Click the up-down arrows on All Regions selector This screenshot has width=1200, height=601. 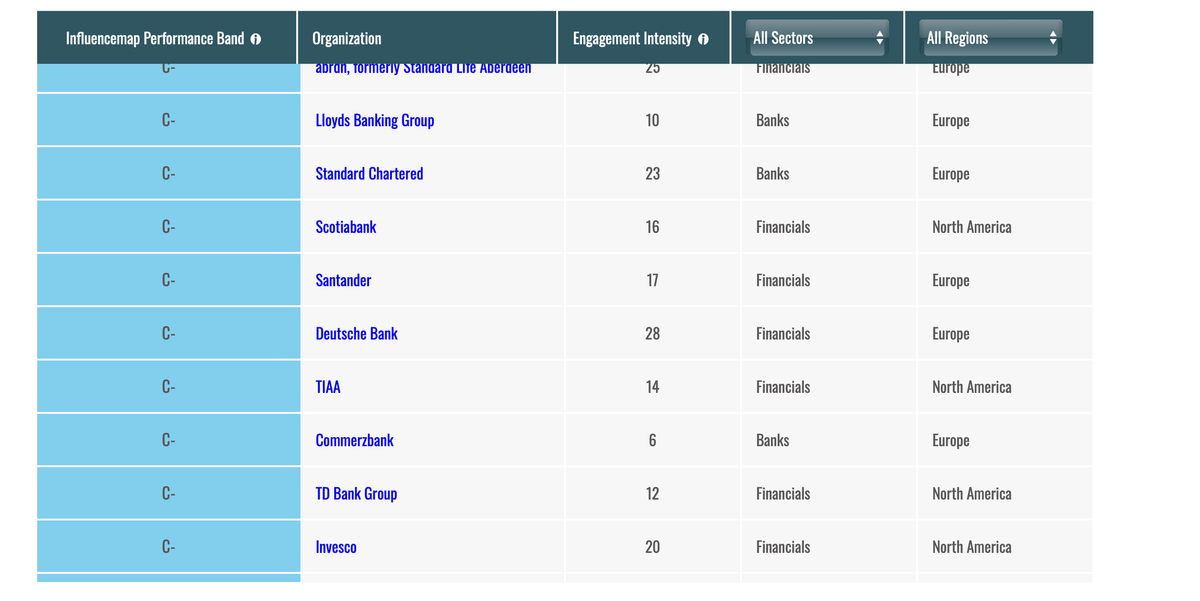pyautogui.click(x=1054, y=37)
